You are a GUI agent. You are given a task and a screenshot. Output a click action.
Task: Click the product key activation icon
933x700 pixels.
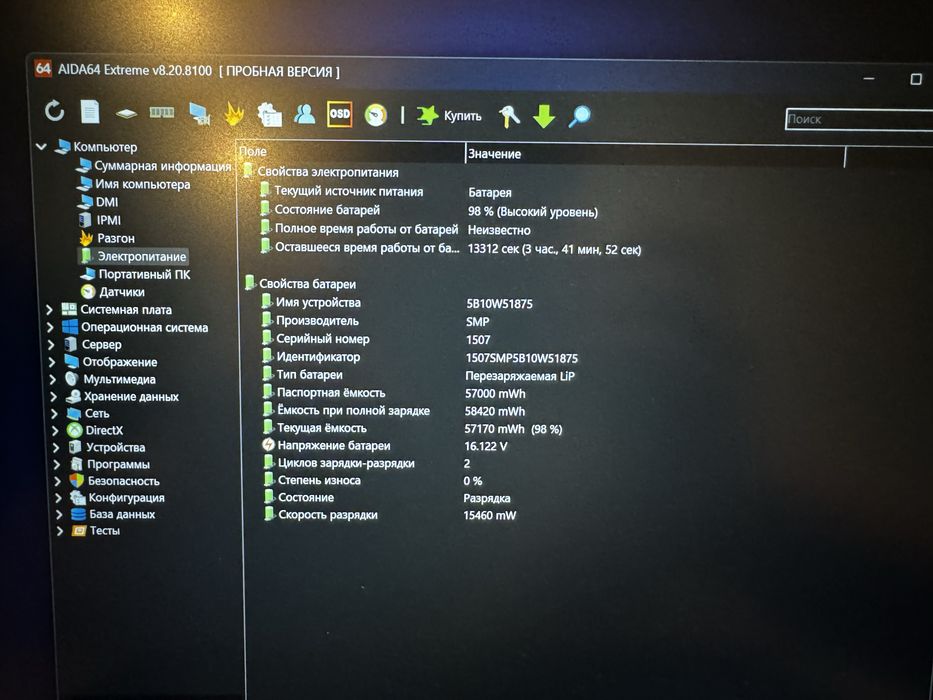click(509, 116)
